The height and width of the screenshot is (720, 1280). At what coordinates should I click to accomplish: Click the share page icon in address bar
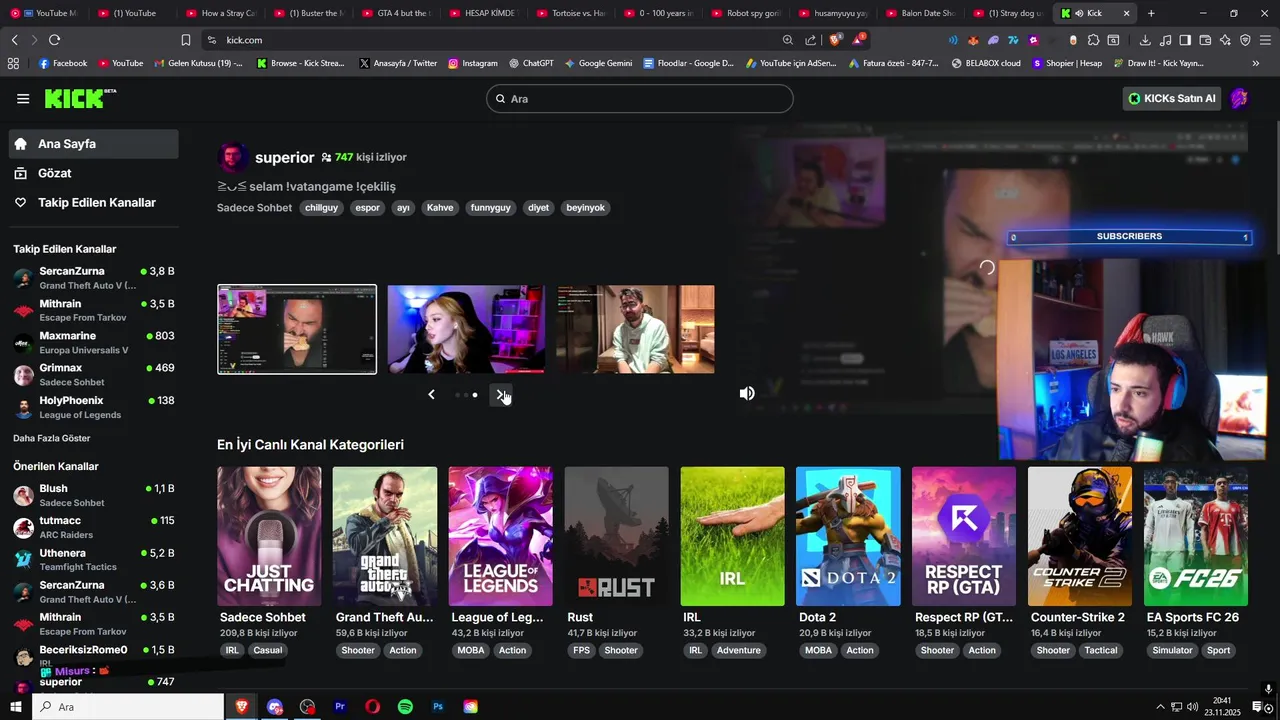coord(810,40)
